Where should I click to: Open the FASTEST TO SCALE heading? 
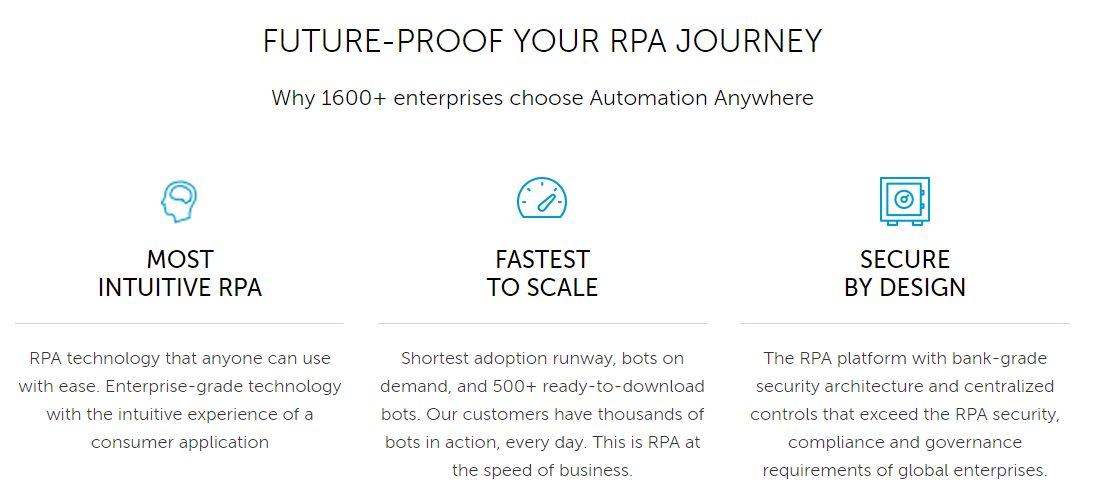point(543,274)
